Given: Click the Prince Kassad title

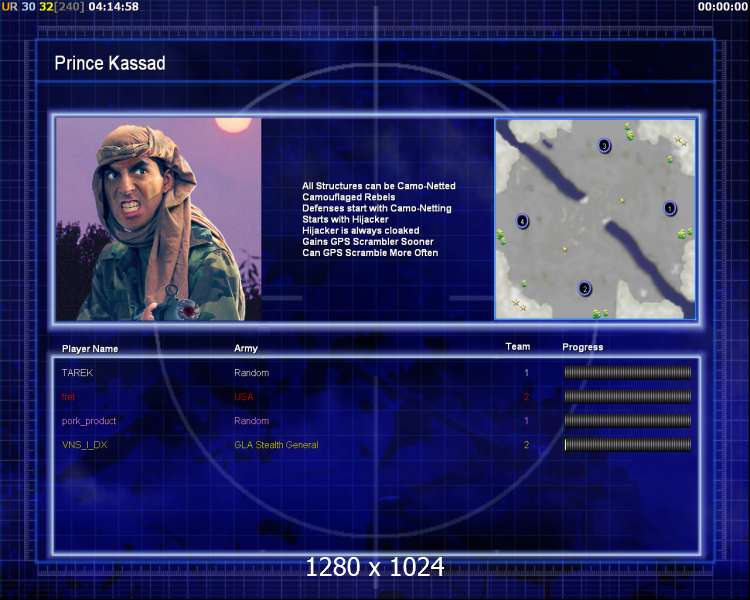Looking at the screenshot, I should coord(110,63).
